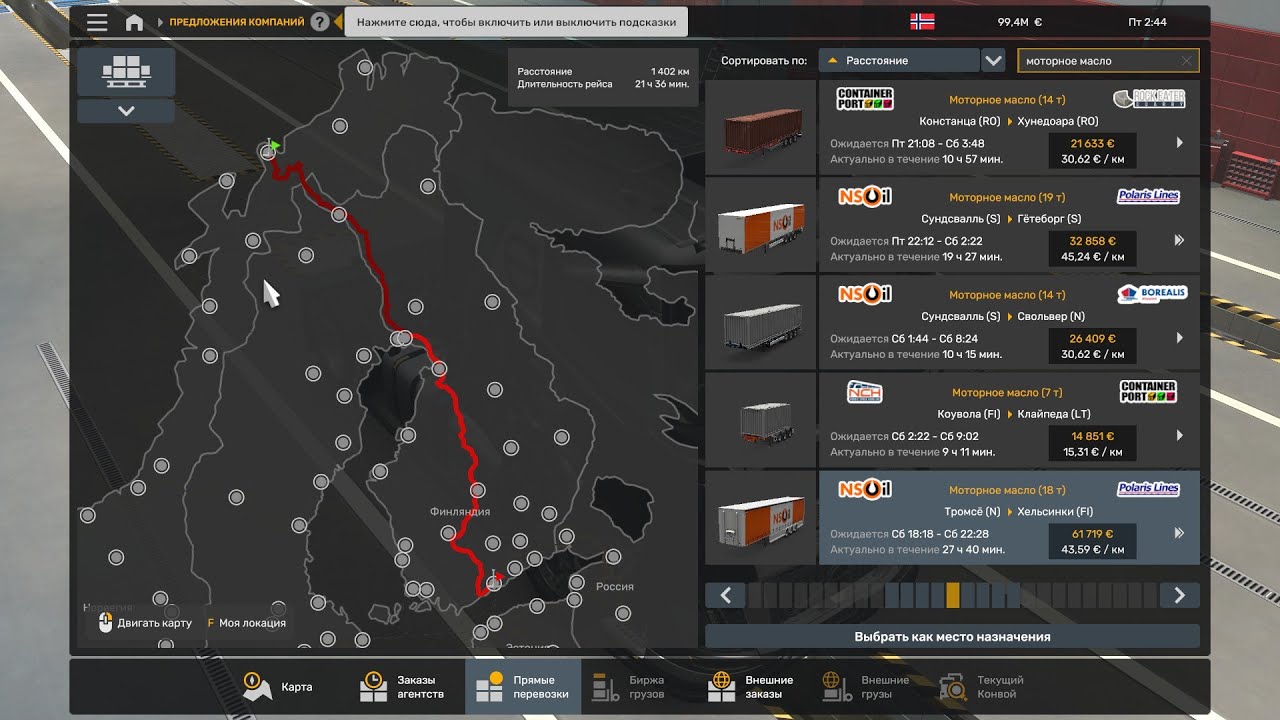Open the Карта tab
The width and height of the screenshot is (1280, 720).
coord(279,687)
